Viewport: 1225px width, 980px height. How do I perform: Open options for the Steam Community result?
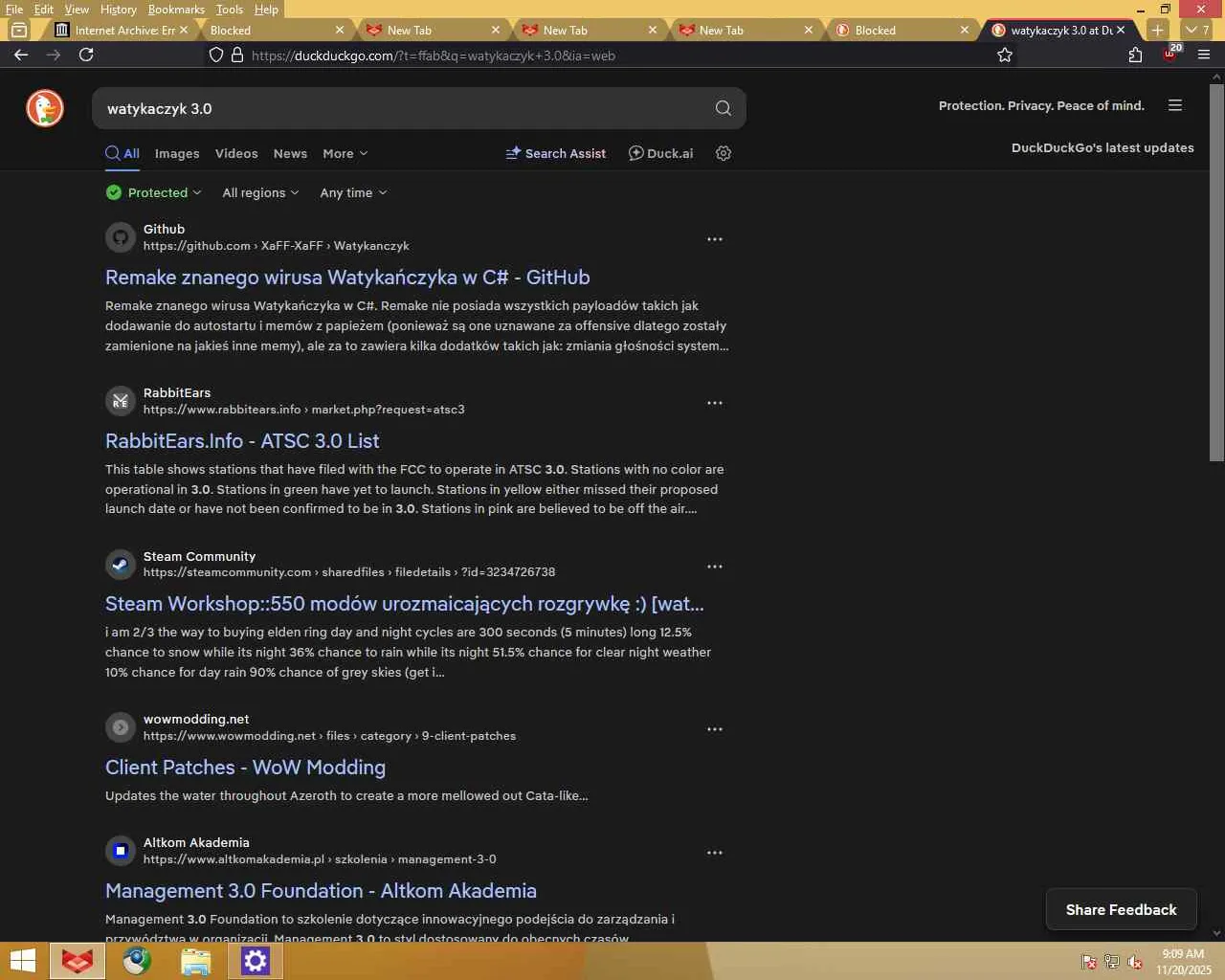click(715, 567)
